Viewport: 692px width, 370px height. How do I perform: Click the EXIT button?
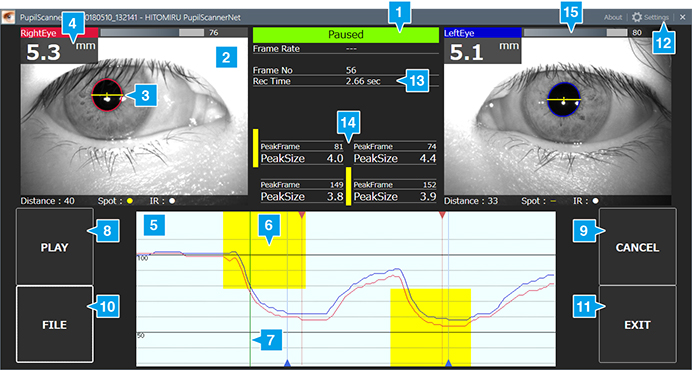click(x=637, y=325)
